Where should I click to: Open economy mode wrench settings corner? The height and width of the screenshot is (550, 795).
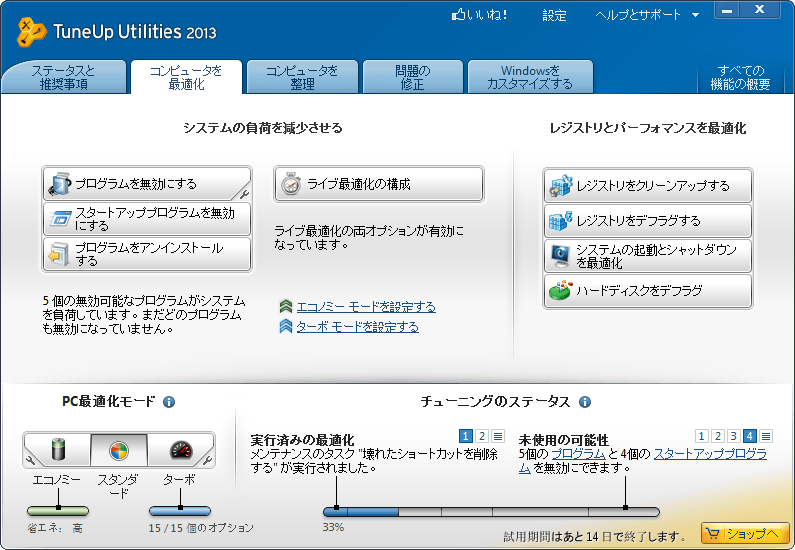pyautogui.click(x=30, y=460)
